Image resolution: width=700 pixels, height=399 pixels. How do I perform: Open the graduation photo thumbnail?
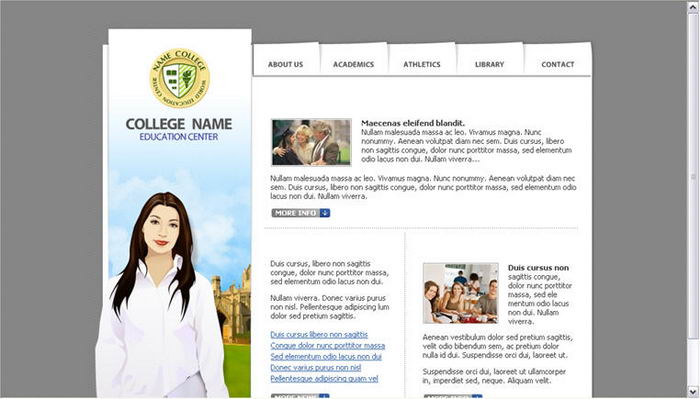pos(311,142)
